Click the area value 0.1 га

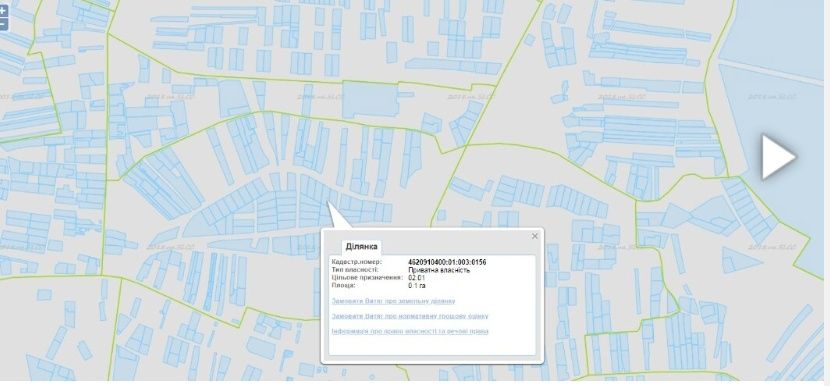pyautogui.click(x=417, y=285)
